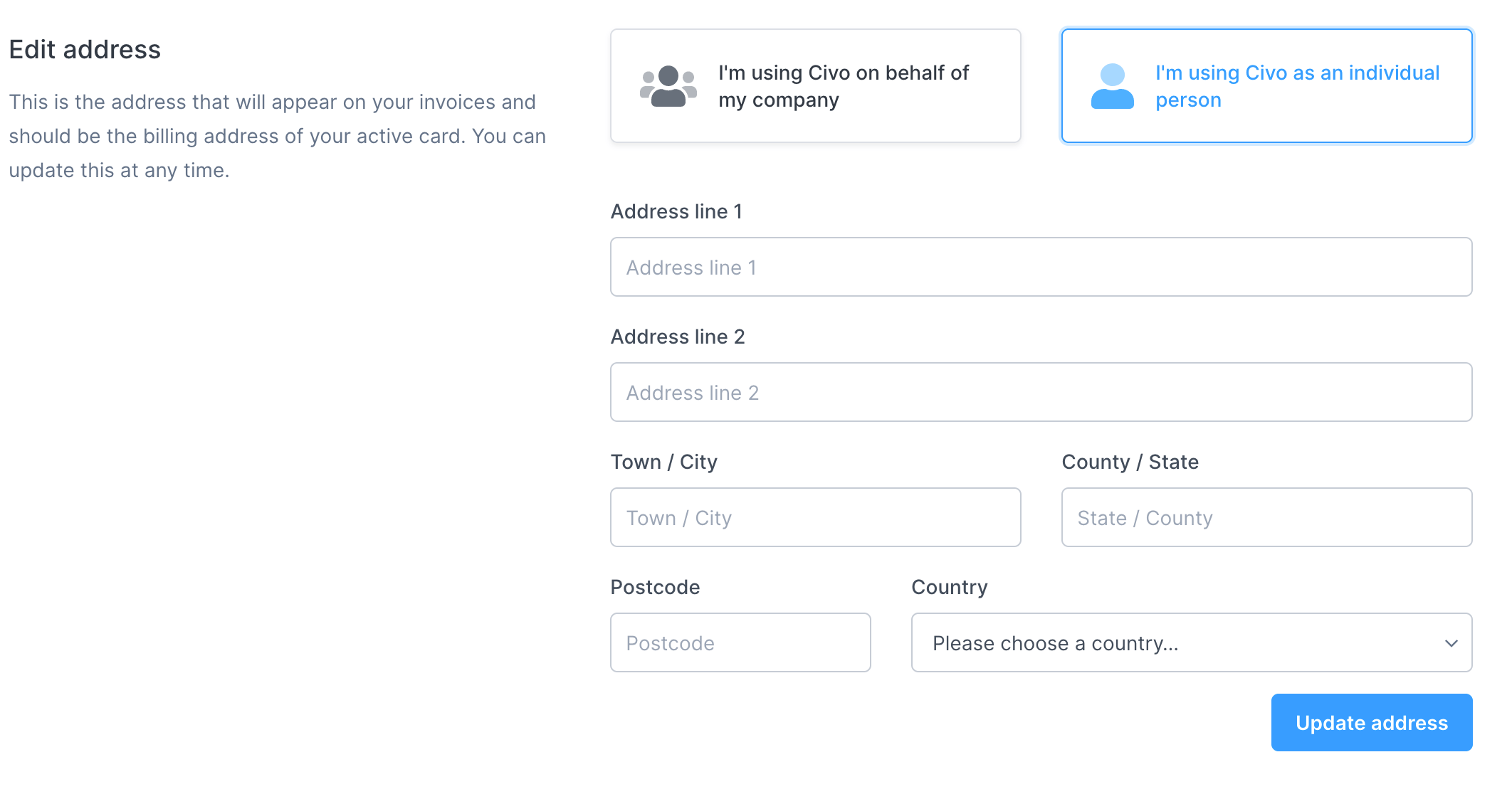Click the billing address description paragraph
This screenshot has width=1512, height=794.
pos(277,137)
